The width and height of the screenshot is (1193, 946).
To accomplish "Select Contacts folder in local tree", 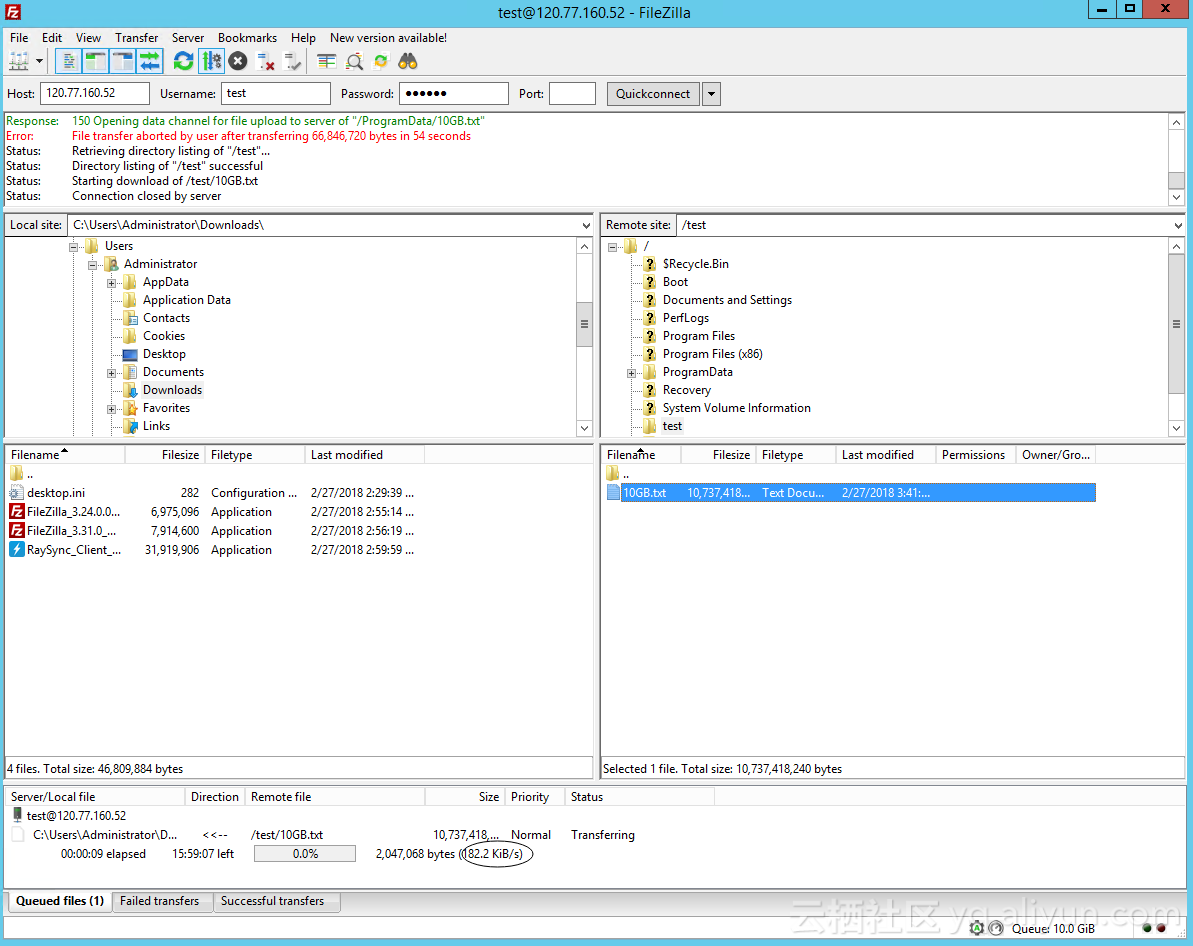I will [166, 318].
